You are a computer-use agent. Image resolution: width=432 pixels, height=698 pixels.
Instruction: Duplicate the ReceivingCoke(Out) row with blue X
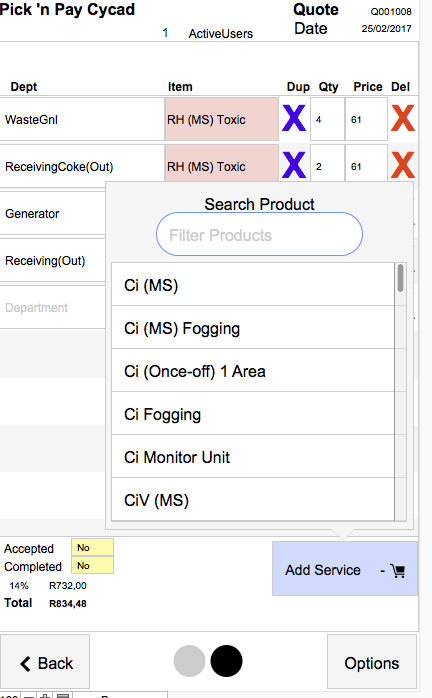point(294,165)
